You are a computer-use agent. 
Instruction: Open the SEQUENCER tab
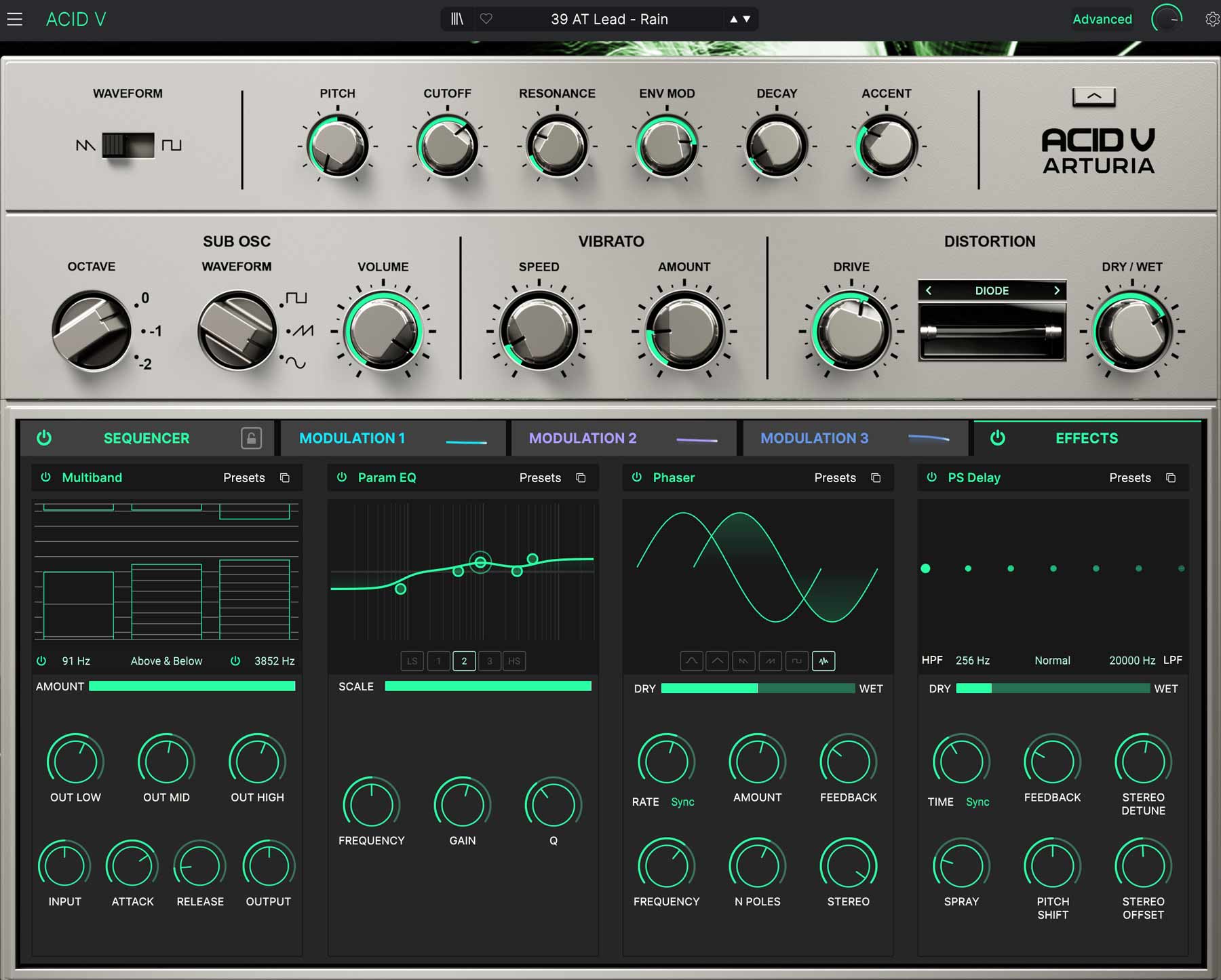click(x=147, y=438)
